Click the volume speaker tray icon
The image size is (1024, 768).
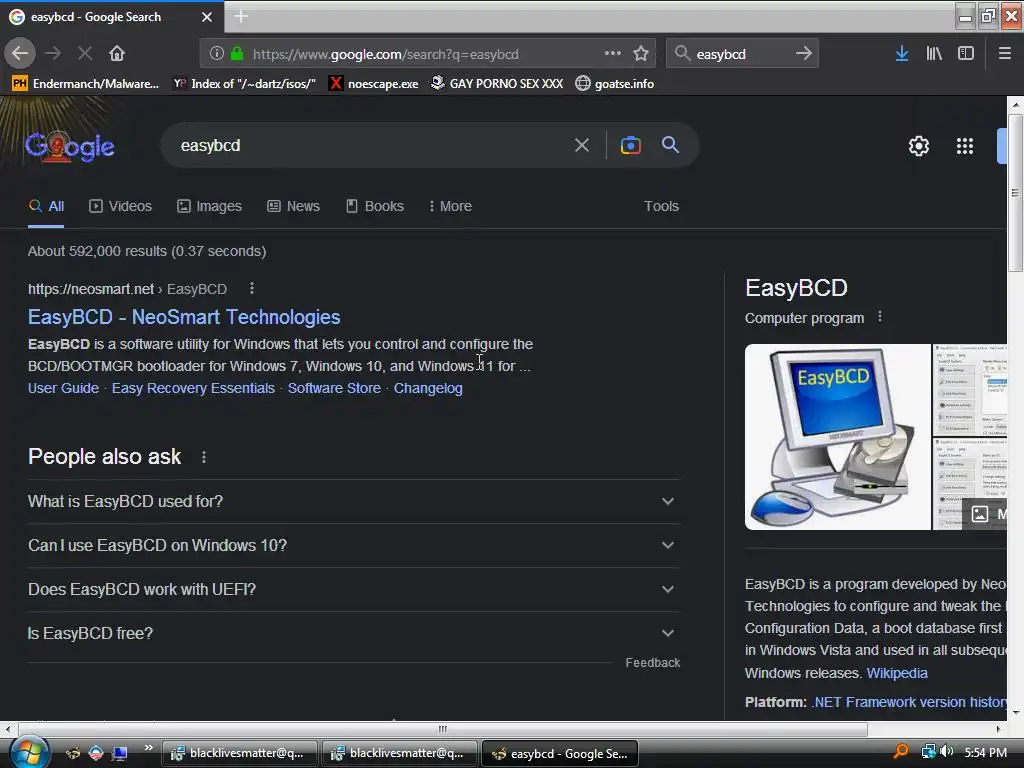click(947, 752)
